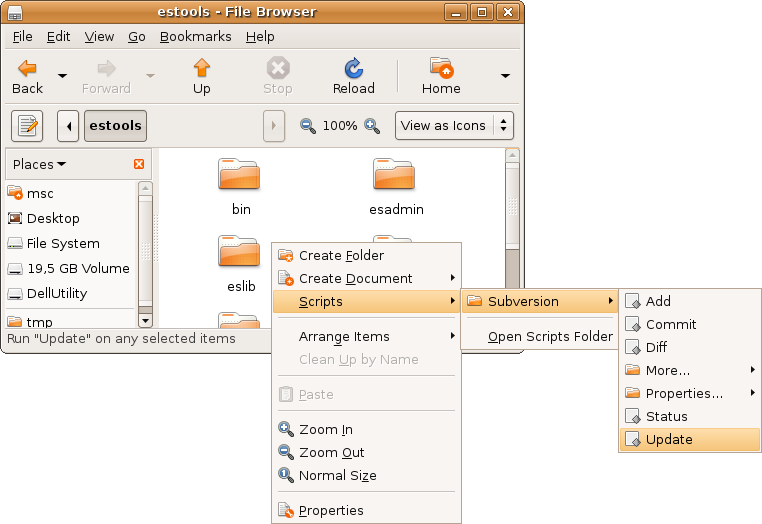The height and width of the screenshot is (524, 762).
Task: Open Back history dropdown arrow
Action: (x=62, y=76)
